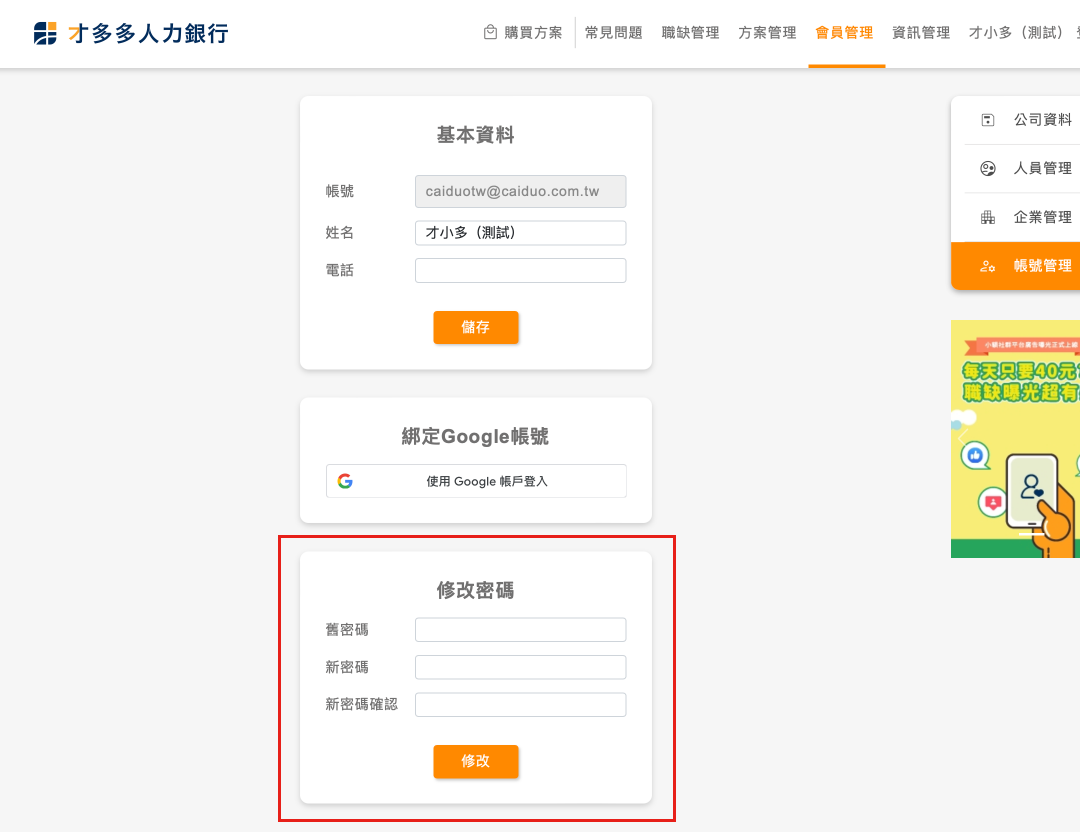
Task: Click the 才多多人力銀行 logo icon
Action: [45, 33]
